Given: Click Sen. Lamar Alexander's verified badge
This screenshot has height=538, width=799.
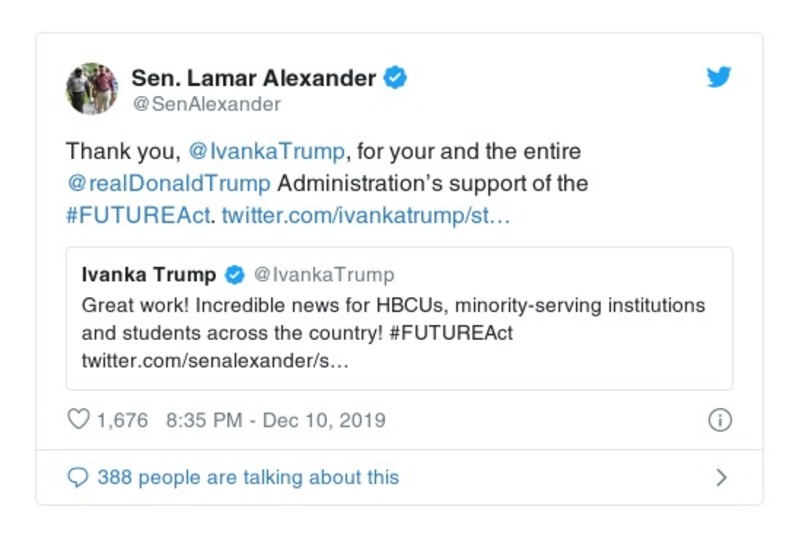Looking at the screenshot, I should coord(396,78).
